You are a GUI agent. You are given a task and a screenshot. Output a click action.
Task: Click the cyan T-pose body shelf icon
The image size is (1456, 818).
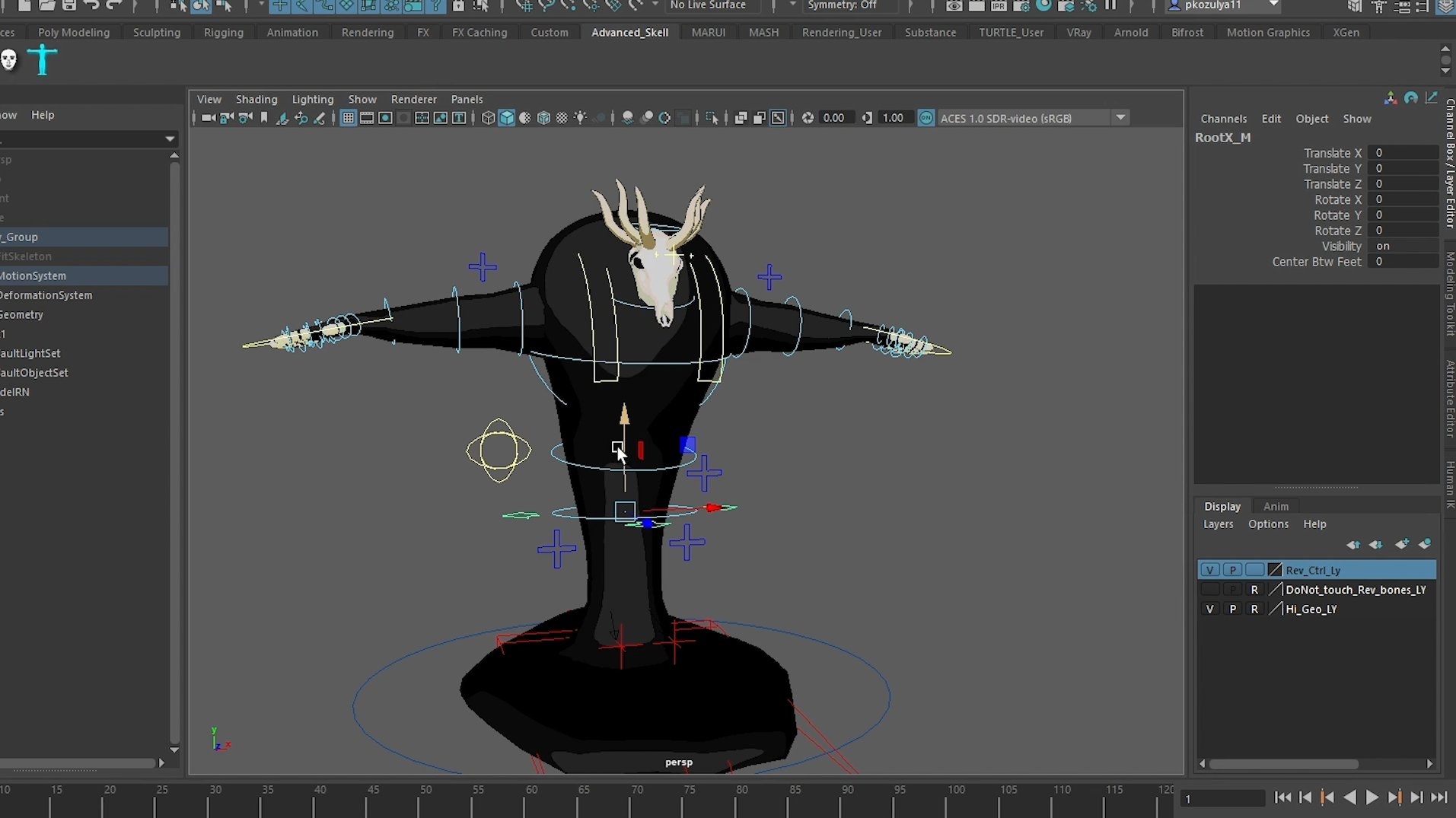click(43, 60)
